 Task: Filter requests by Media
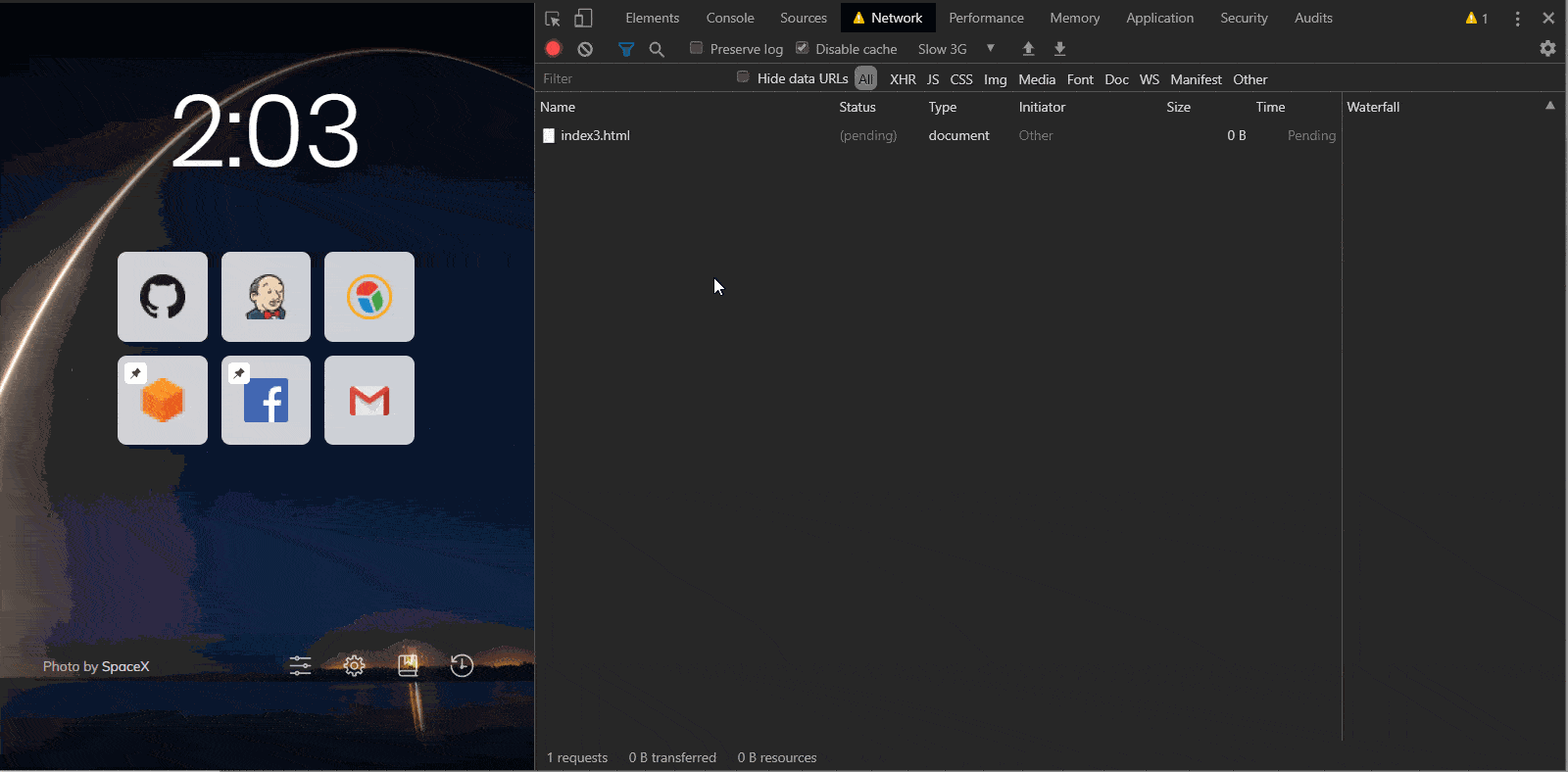pyautogui.click(x=1037, y=79)
